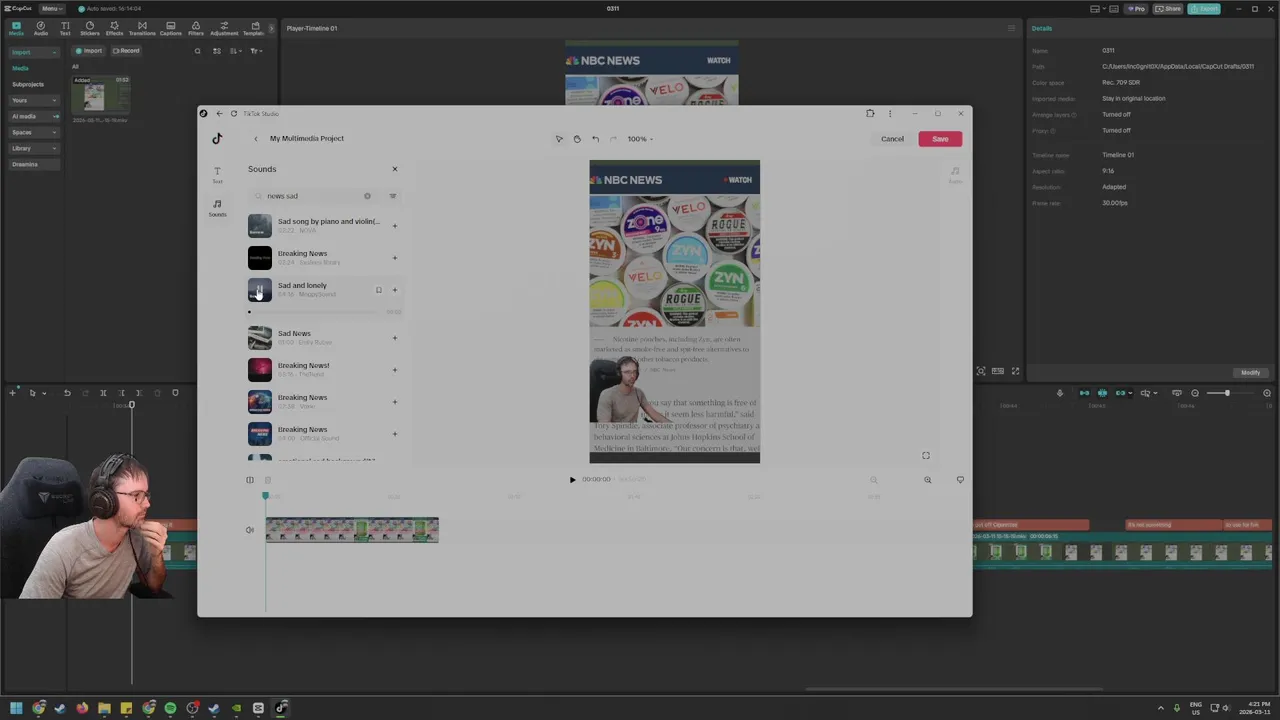Viewport: 1280px width, 720px height.
Task: Adjust CapCut timeline zoom slider
Action: click(x=1226, y=393)
